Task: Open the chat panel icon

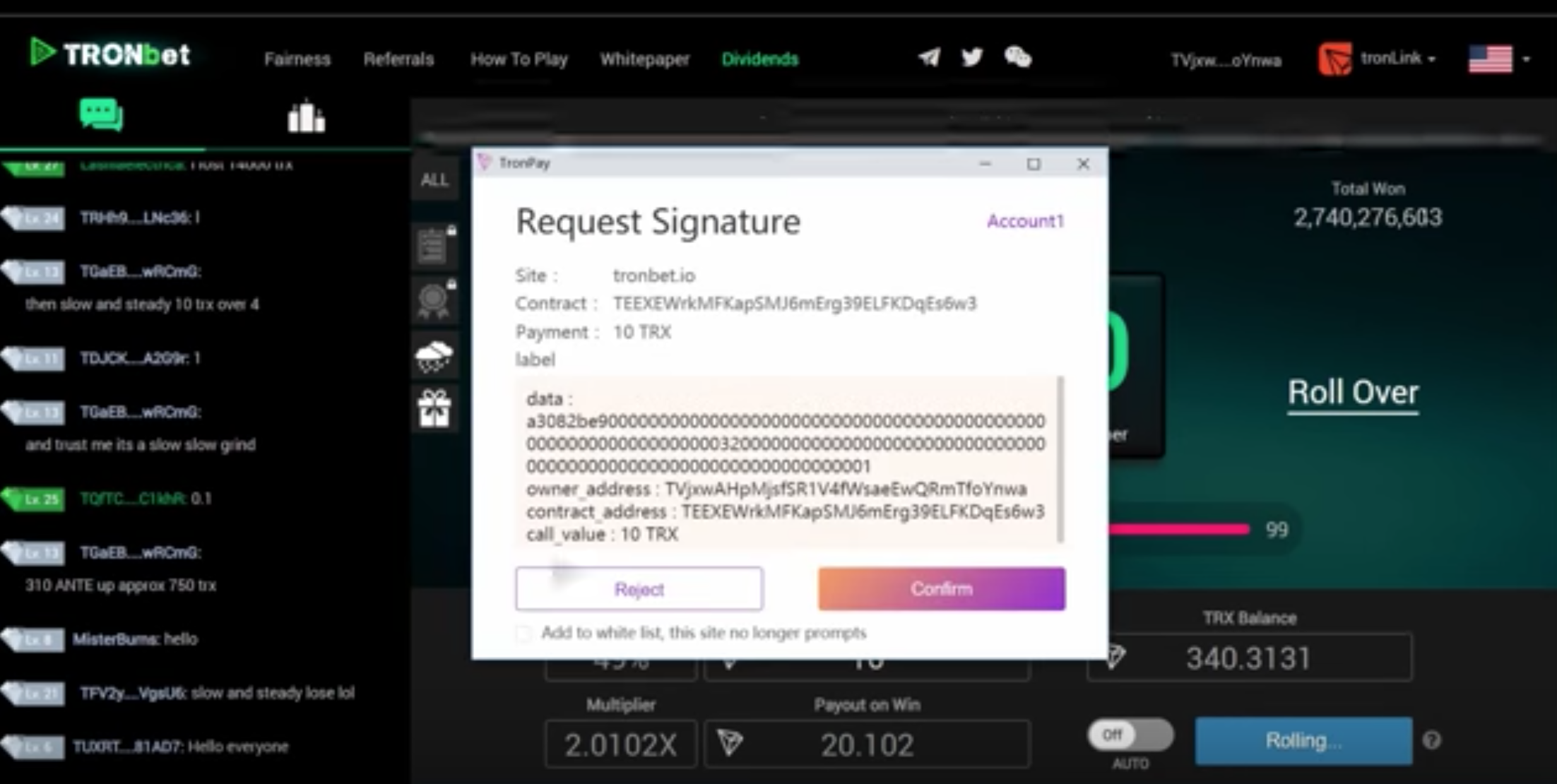Action: tap(101, 114)
